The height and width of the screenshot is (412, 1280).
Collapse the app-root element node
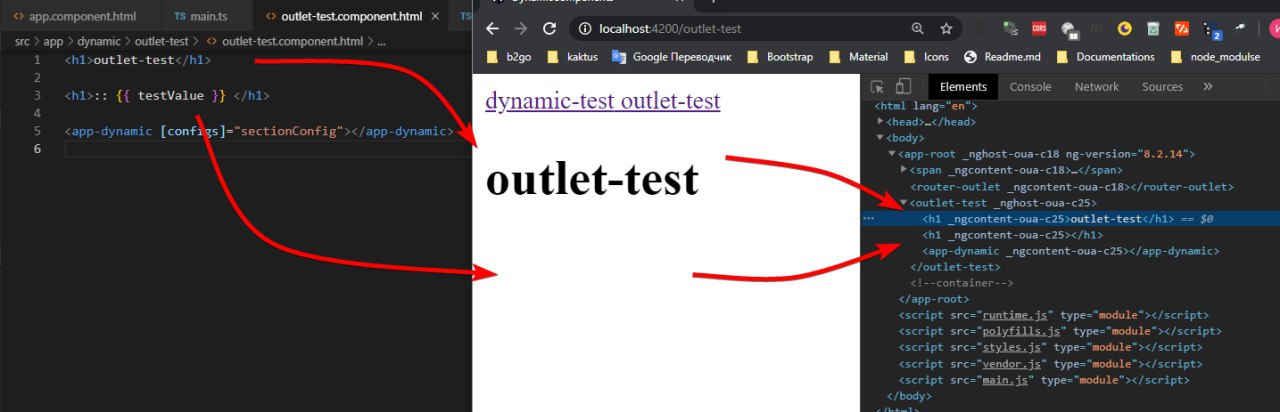892,154
